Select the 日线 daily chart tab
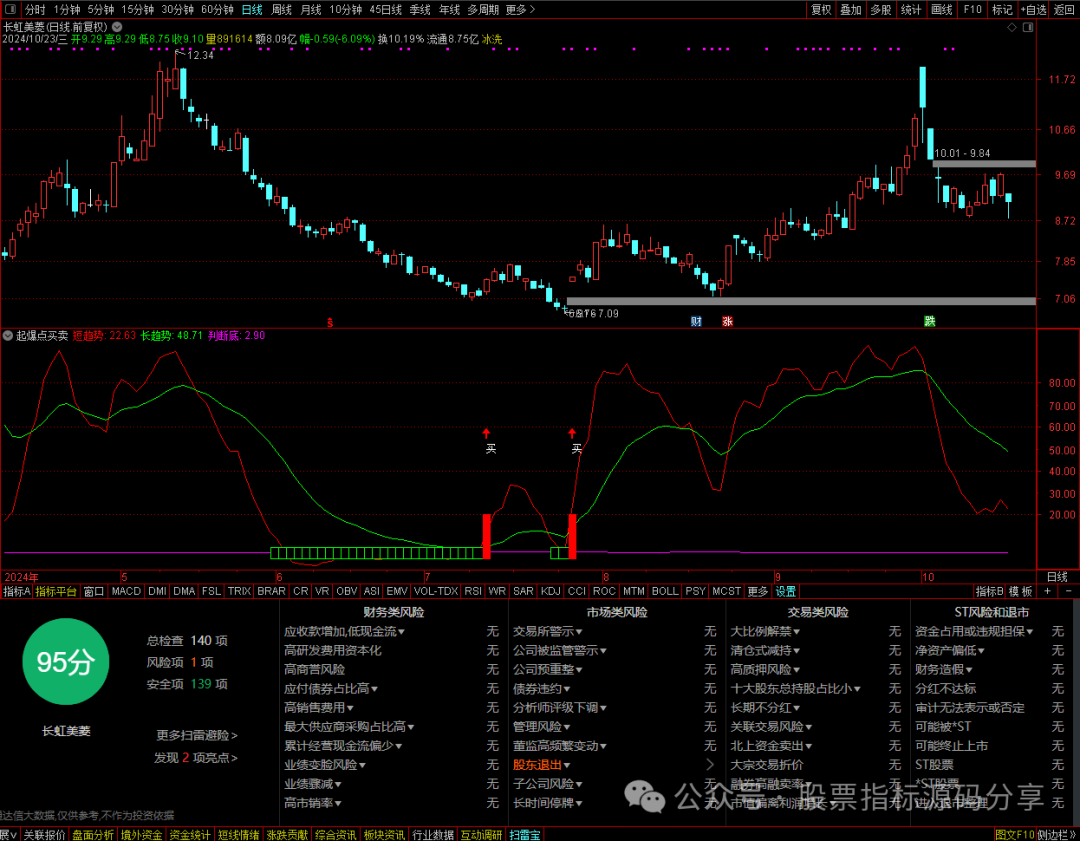Image resolution: width=1080 pixels, height=841 pixels. click(x=252, y=10)
